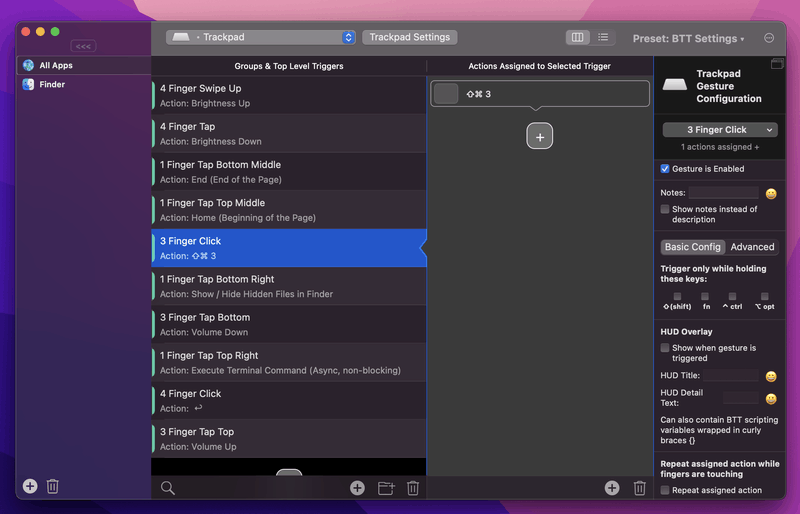
Task: Collapse the sidebar with the <<< button
Action: click(83, 46)
